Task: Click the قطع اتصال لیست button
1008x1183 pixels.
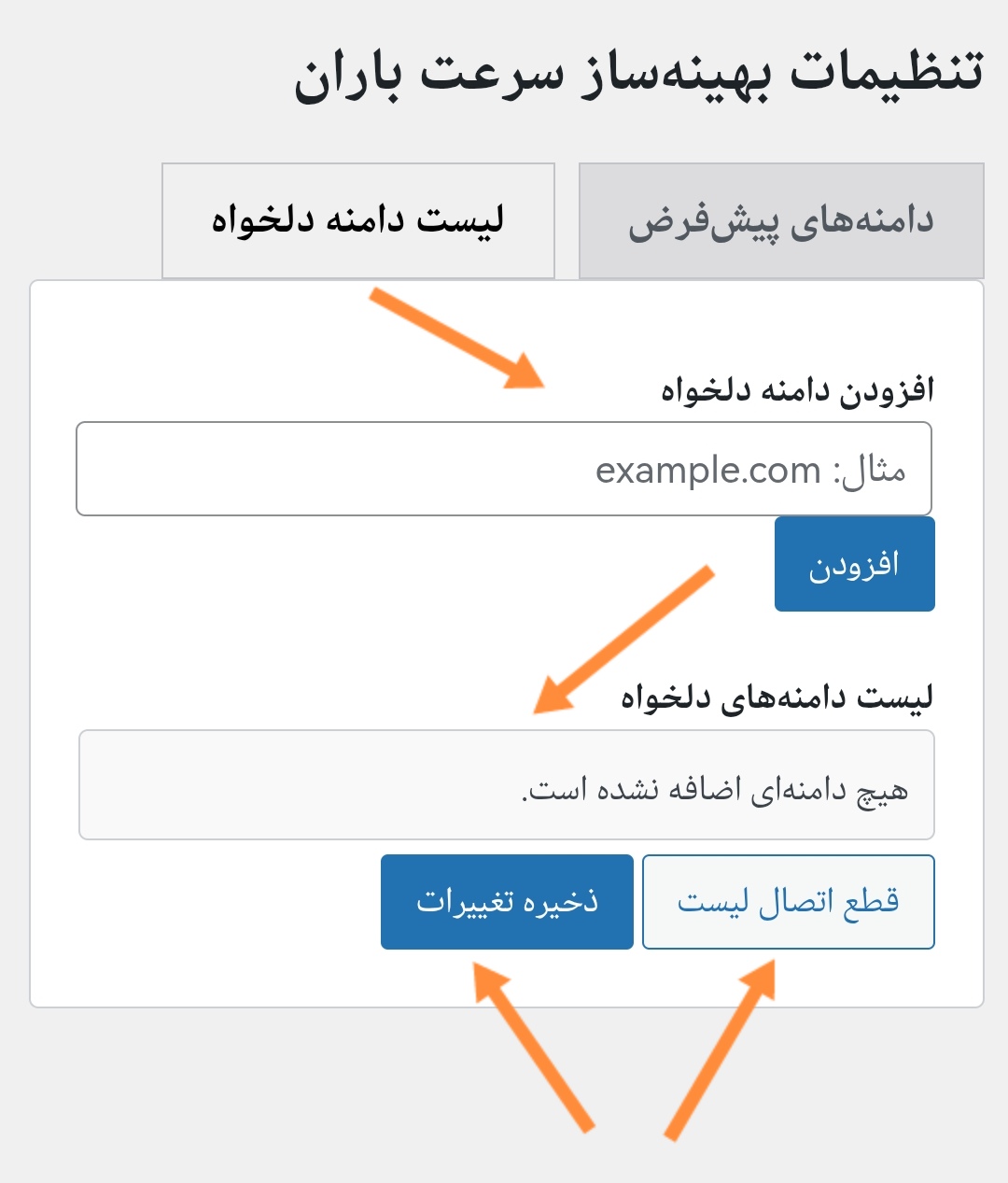Action: click(x=789, y=902)
